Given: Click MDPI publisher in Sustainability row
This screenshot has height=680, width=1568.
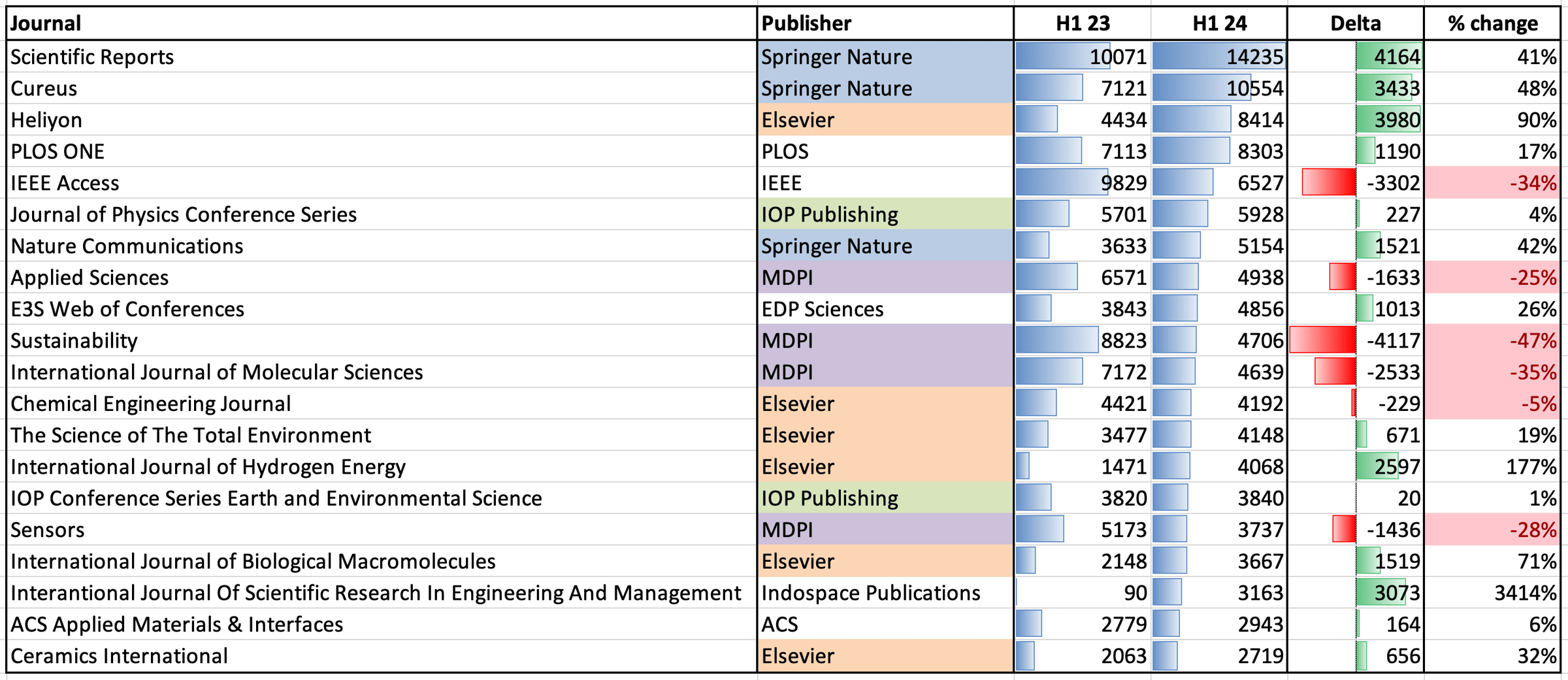Looking at the screenshot, I should coord(885,340).
